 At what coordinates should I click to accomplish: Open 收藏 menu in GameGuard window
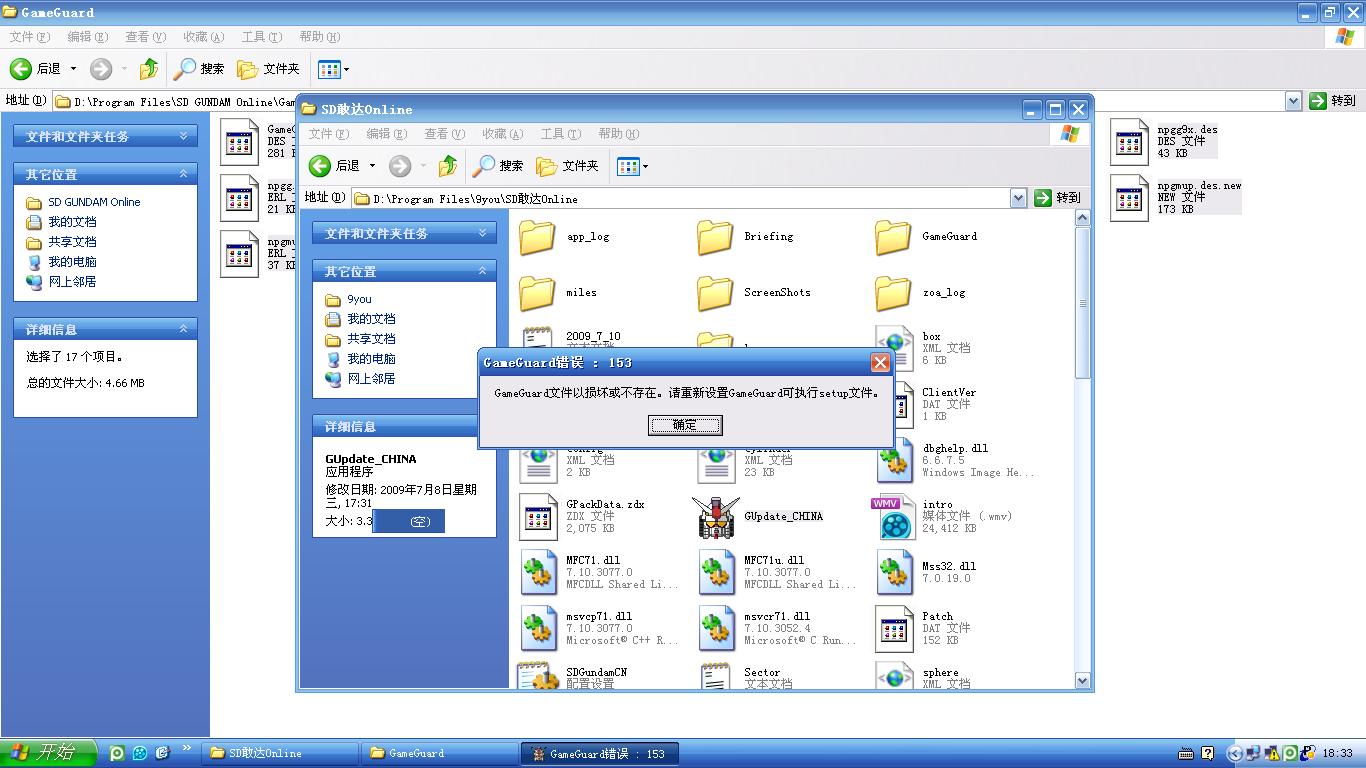click(x=203, y=37)
